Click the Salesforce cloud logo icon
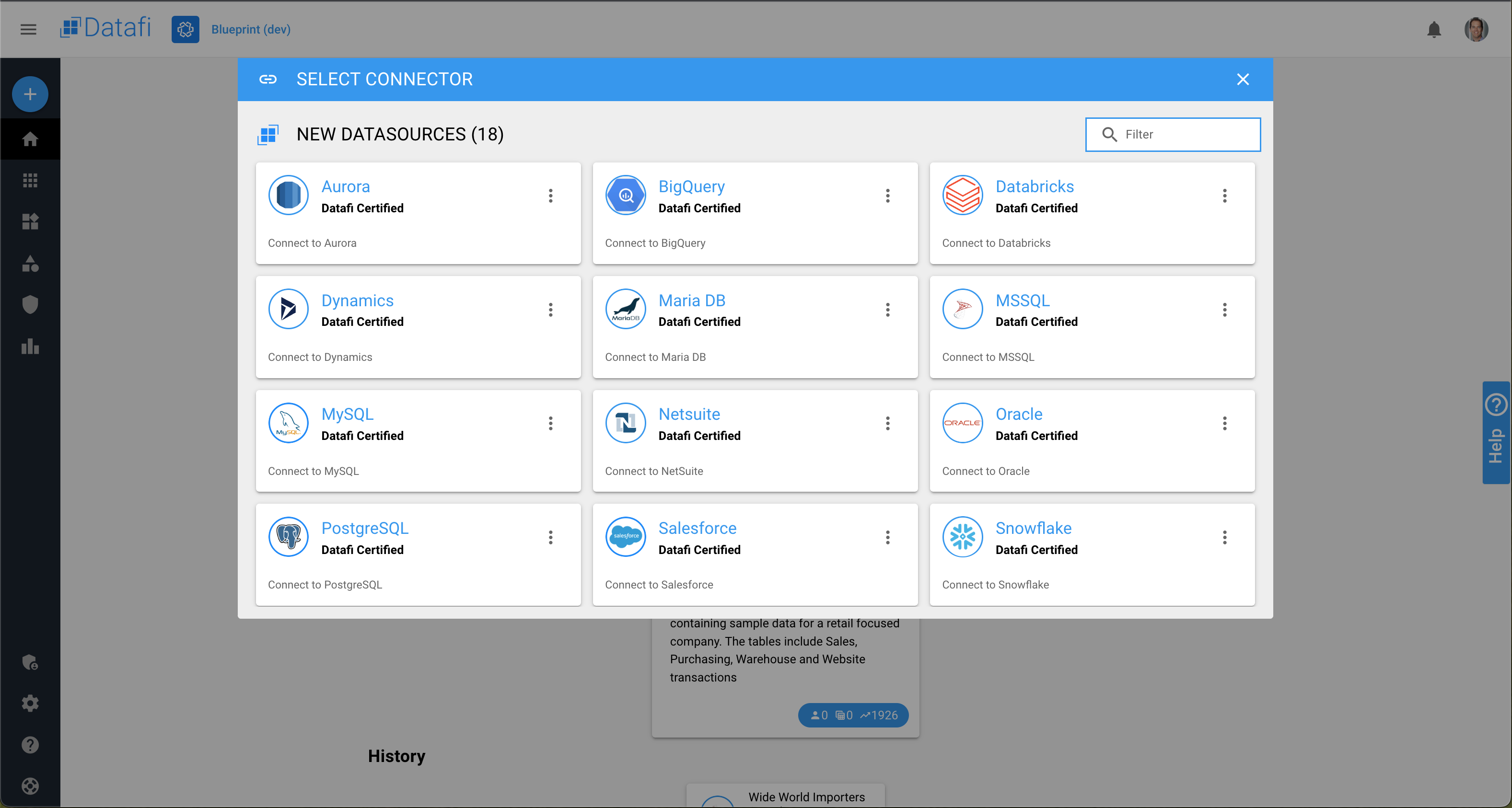The image size is (1512, 808). [x=625, y=536]
